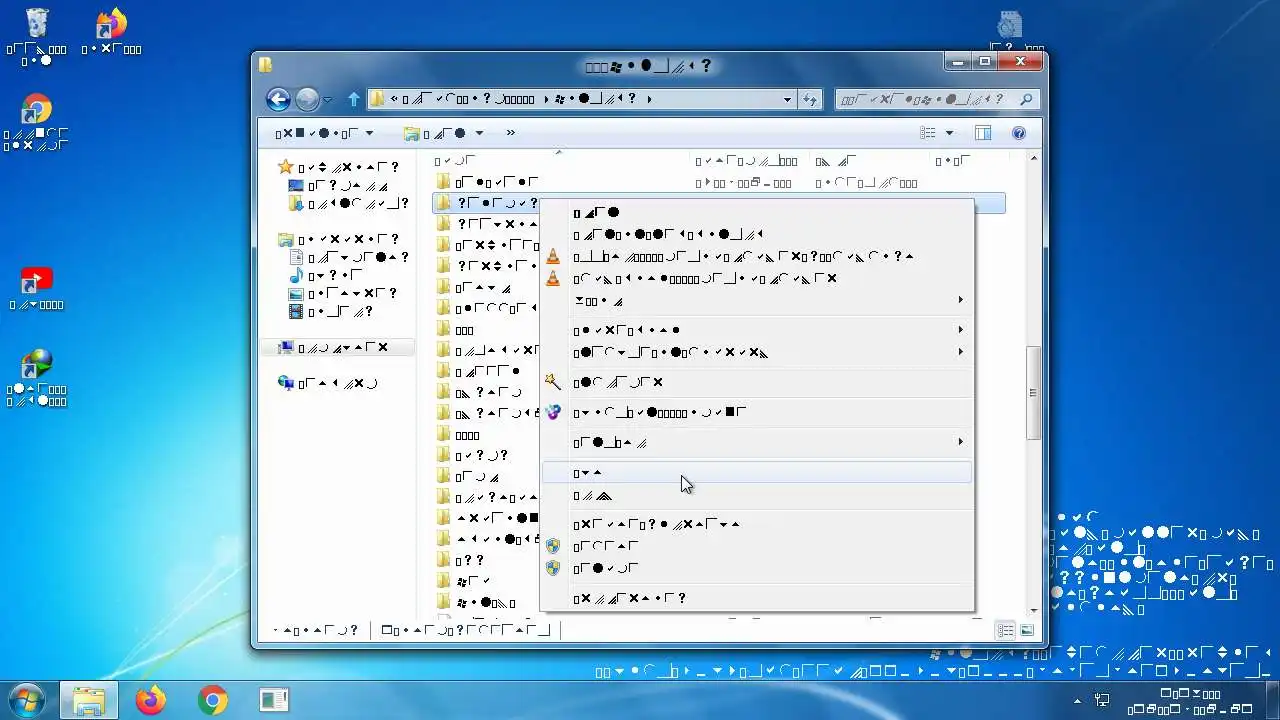Click the scrollbar down arrow in file list
This screenshot has width=1280, height=720.
(x=1034, y=610)
